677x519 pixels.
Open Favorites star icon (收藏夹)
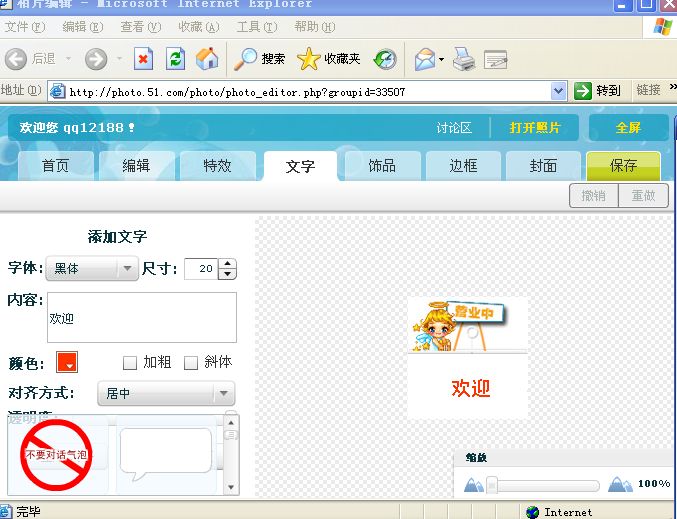[x=309, y=59]
